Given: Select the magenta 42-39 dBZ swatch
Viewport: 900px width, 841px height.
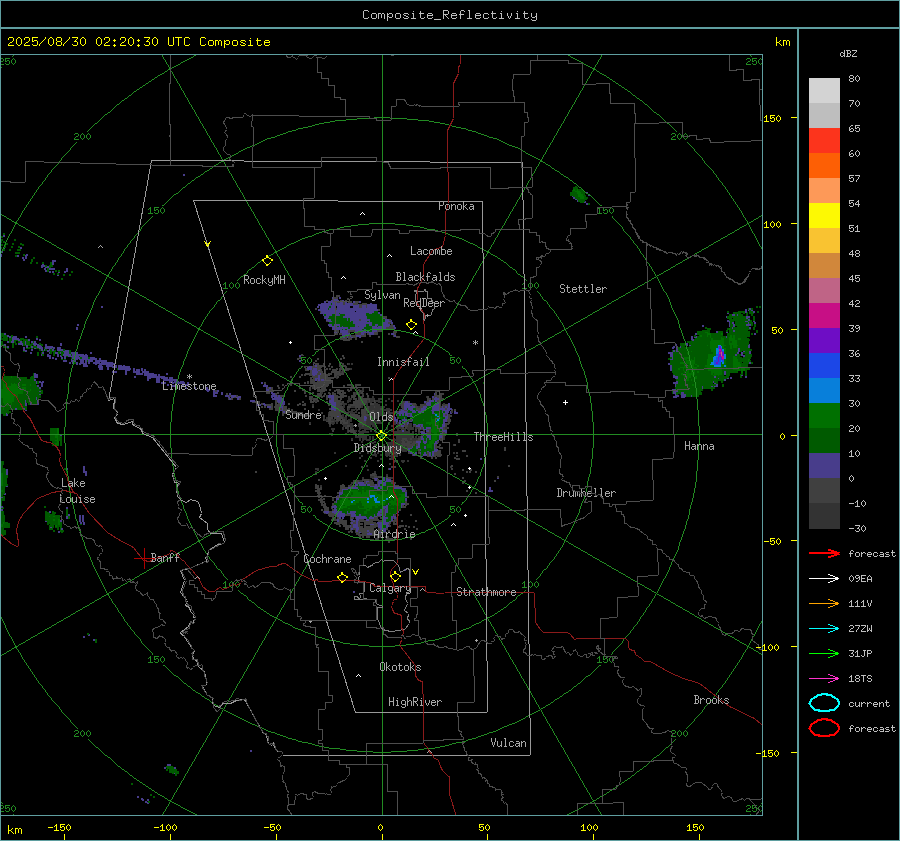Looking at the screenshot, I should [824, 316].
